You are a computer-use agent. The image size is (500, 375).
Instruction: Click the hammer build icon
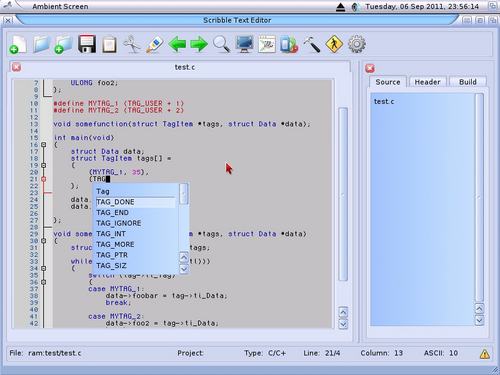coord(312,44)
